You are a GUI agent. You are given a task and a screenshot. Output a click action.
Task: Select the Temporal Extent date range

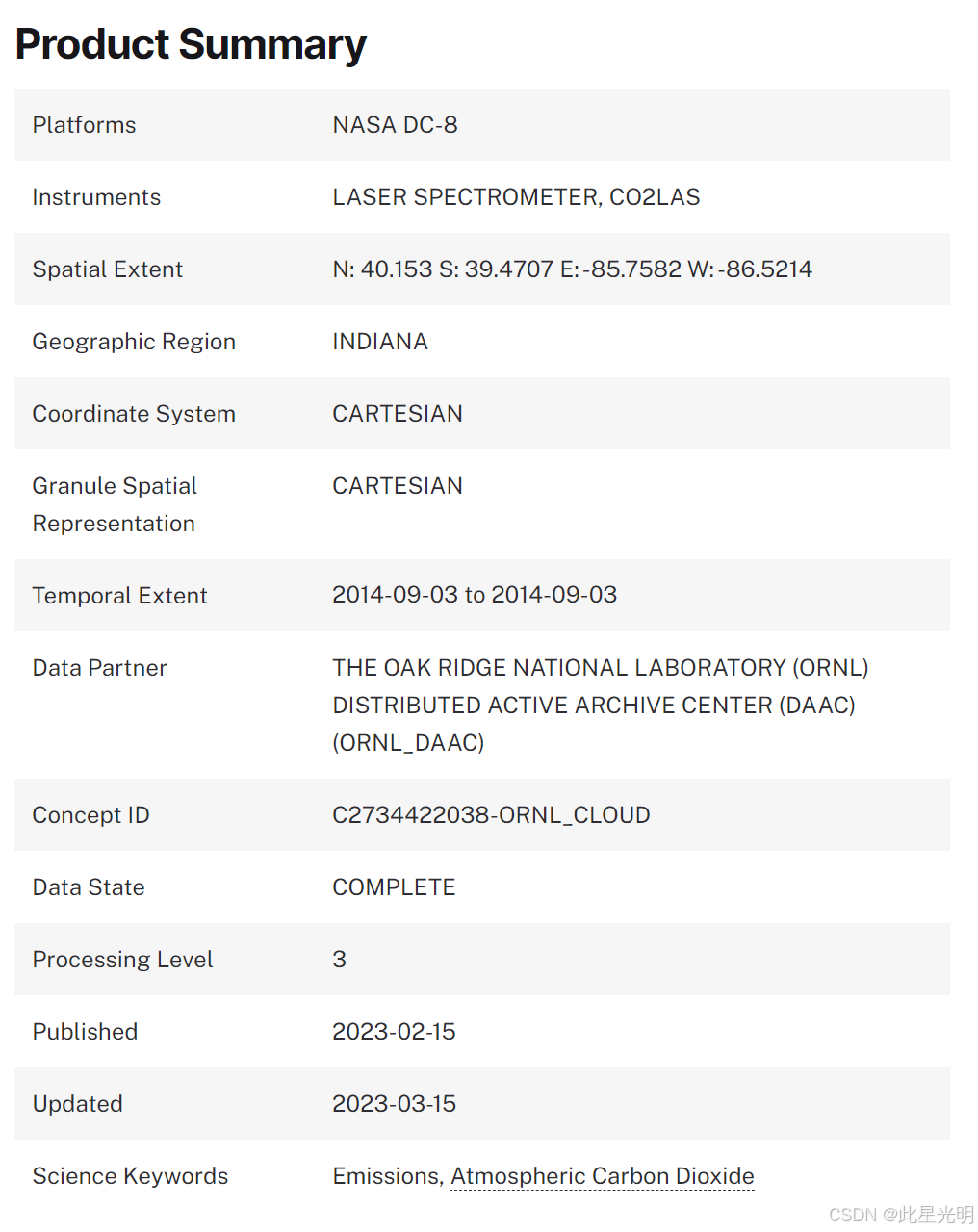click(475, 595)
